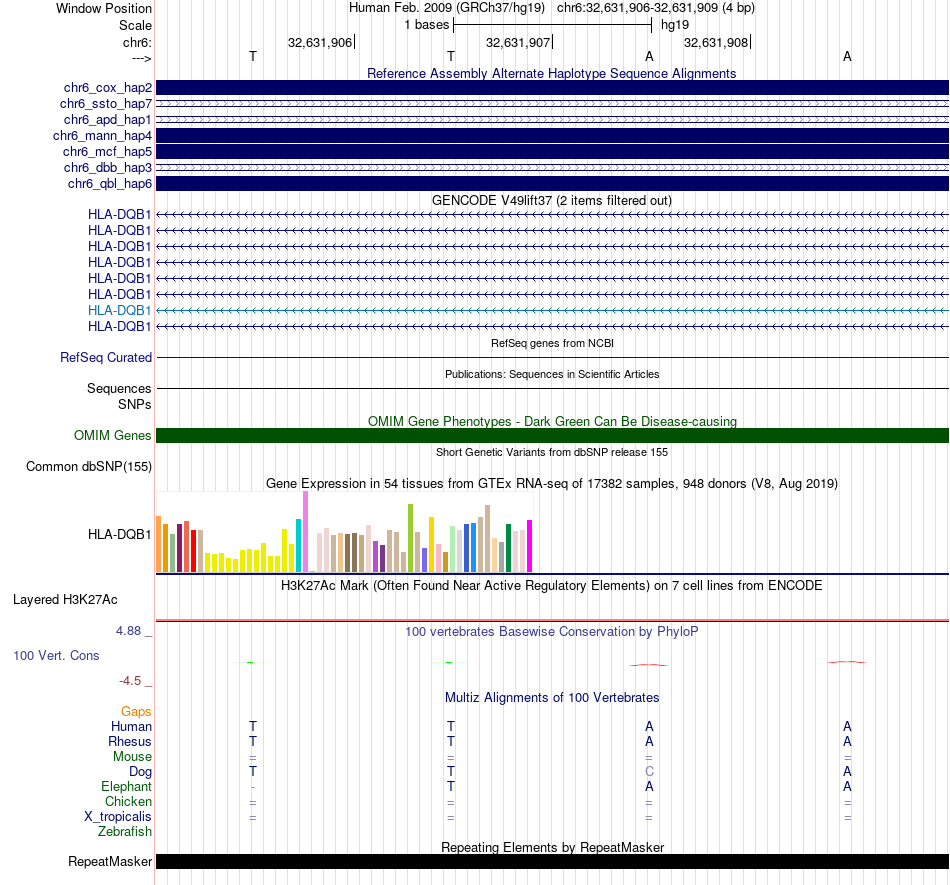Viewport: 950px width, 885px height.
Task: Select the Elephant alignment row label
Action: (x=126, y=786)
